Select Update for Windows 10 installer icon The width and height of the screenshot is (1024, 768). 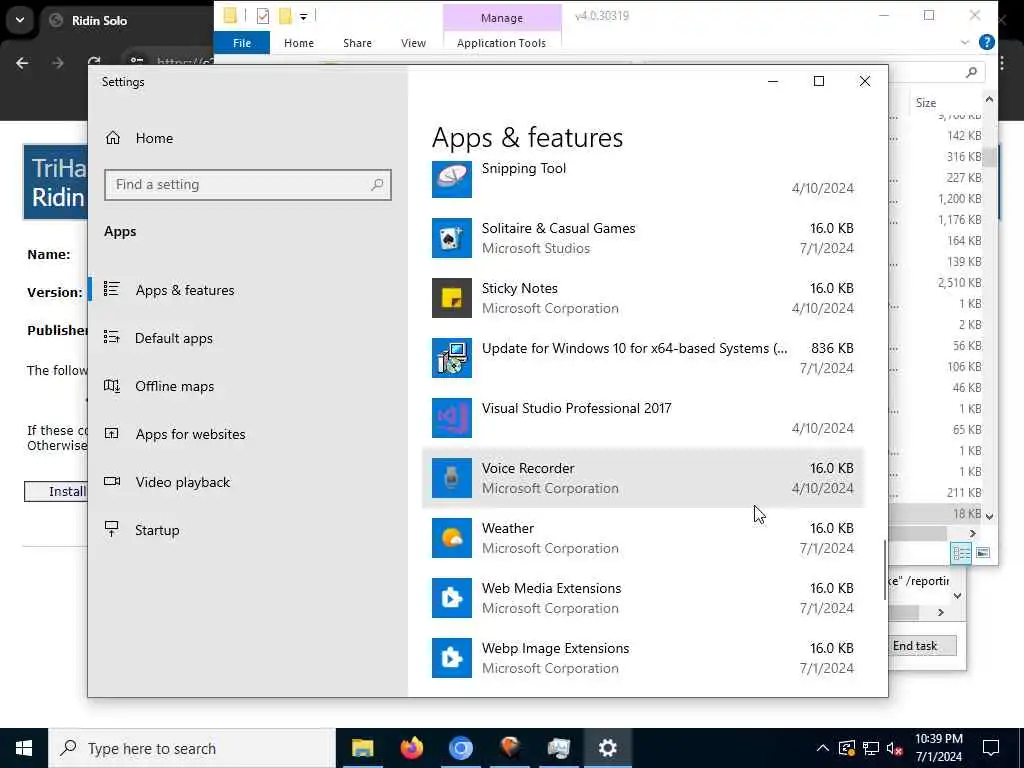point(451,358)
